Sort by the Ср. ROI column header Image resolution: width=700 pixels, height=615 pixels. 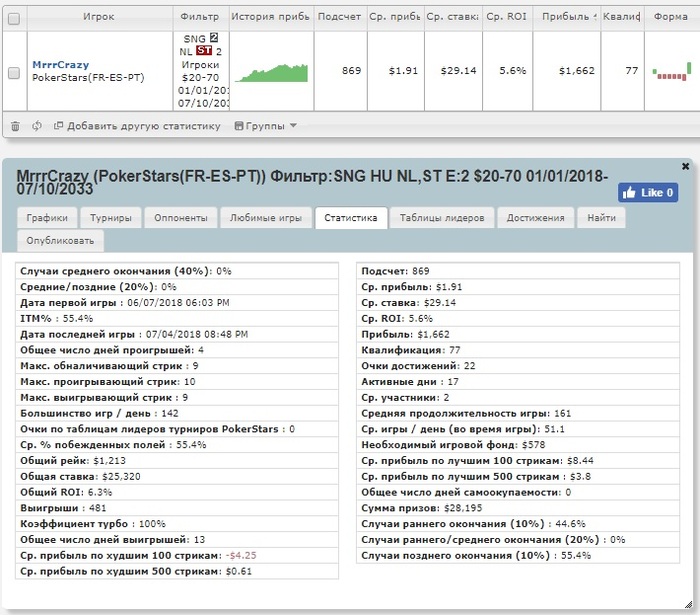click(506, 17)
